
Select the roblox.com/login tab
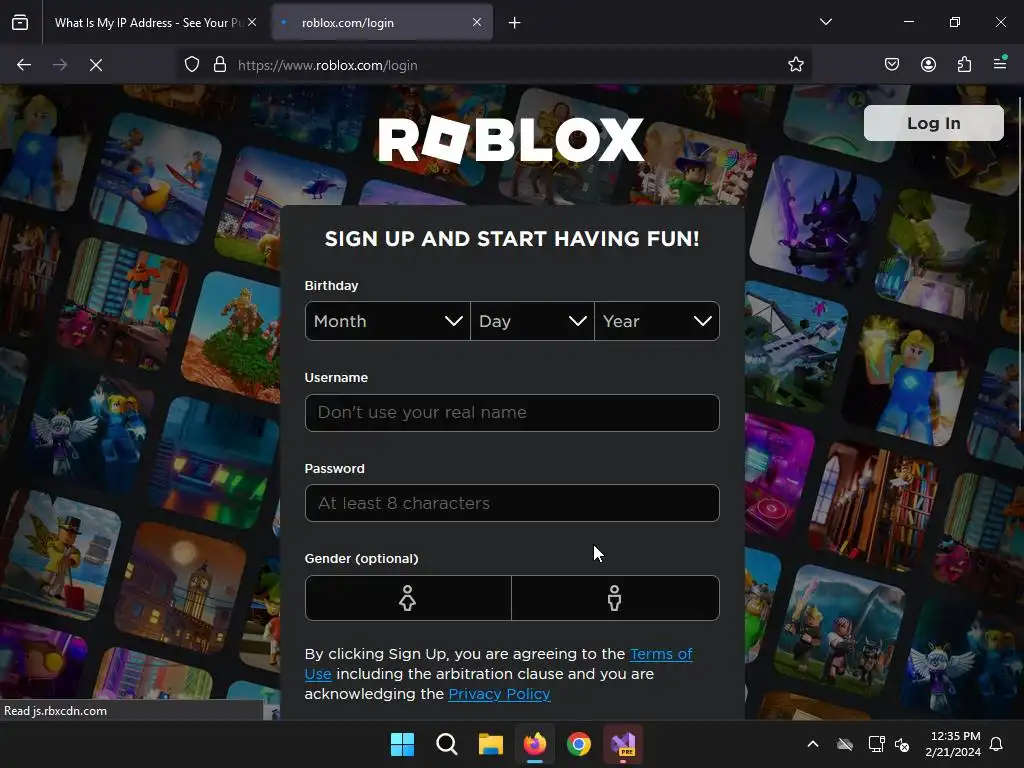tap(382, 22)
